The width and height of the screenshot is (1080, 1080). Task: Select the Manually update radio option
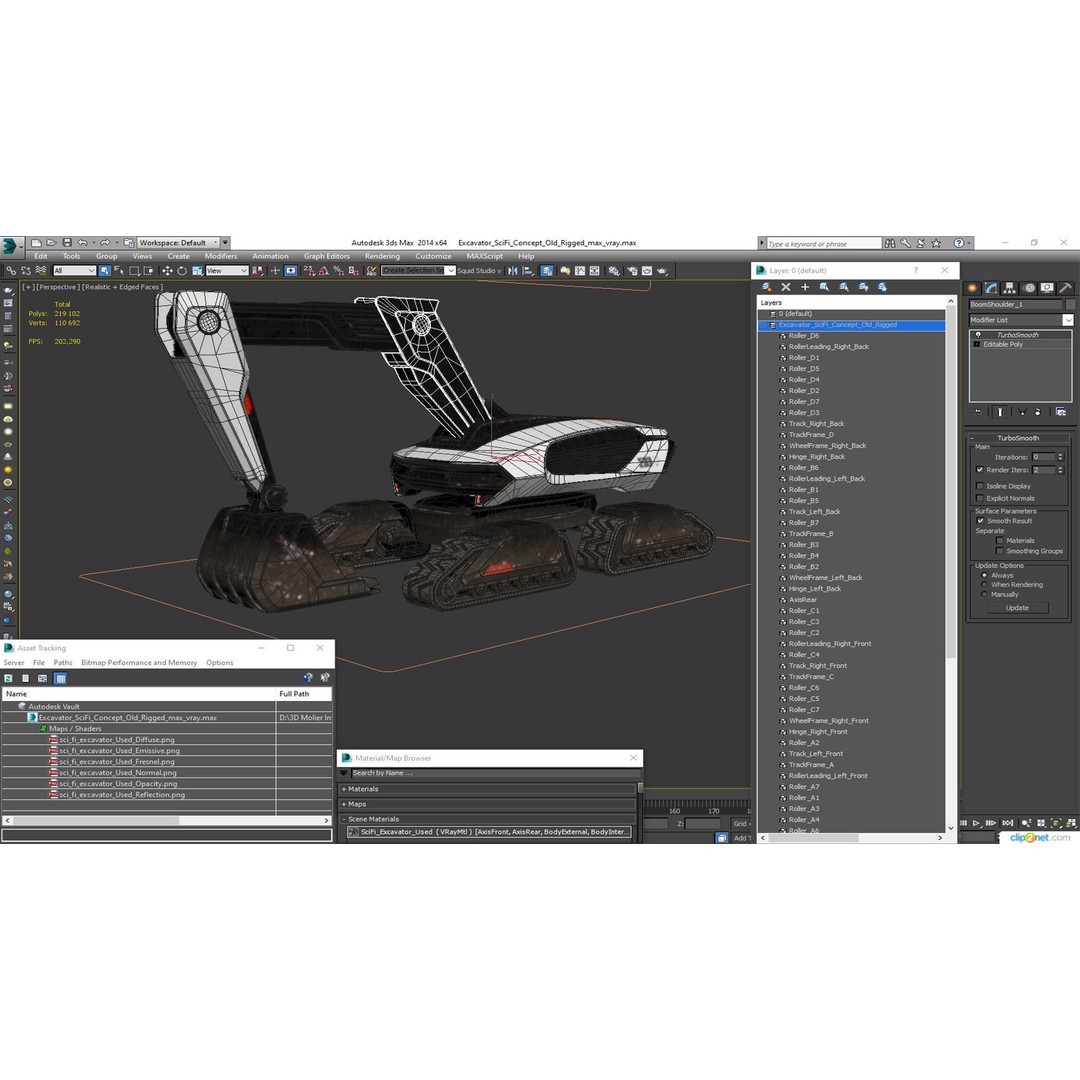coord(984,594)
